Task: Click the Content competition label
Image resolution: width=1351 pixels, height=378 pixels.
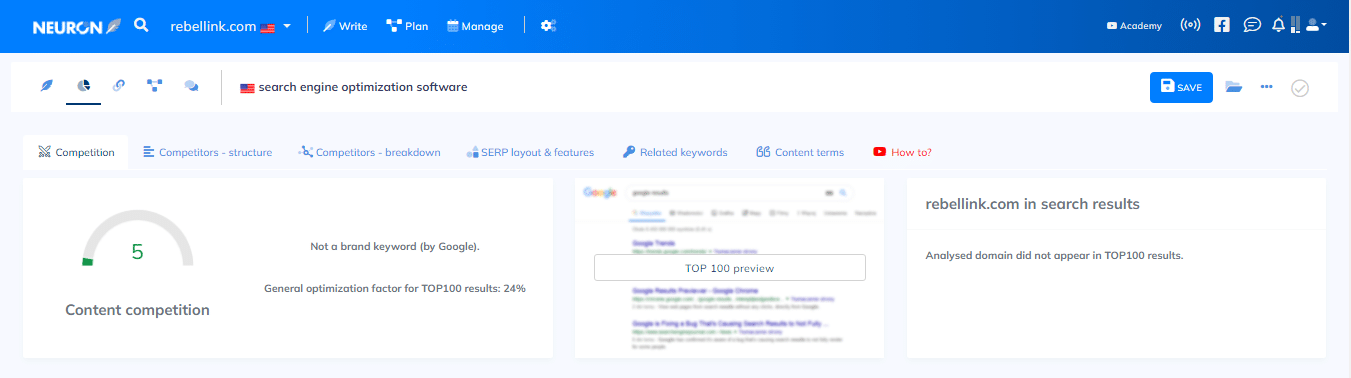Action: click(x=137, y=310)
